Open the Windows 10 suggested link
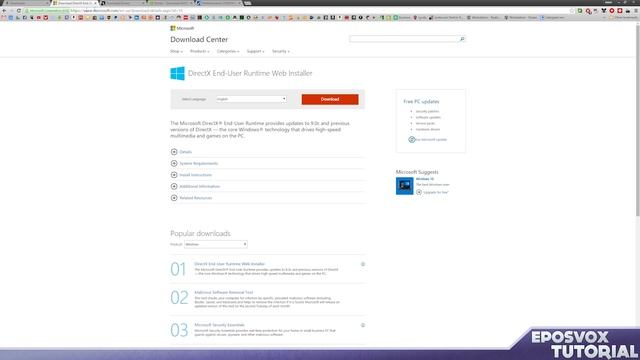 pyautogui.click(x=425, y=179)
